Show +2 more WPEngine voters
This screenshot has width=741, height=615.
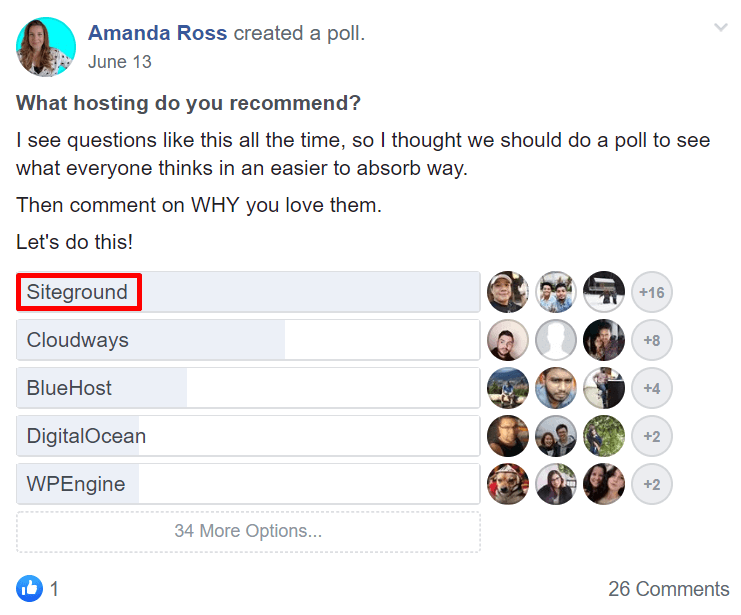(x=652, y=484)
